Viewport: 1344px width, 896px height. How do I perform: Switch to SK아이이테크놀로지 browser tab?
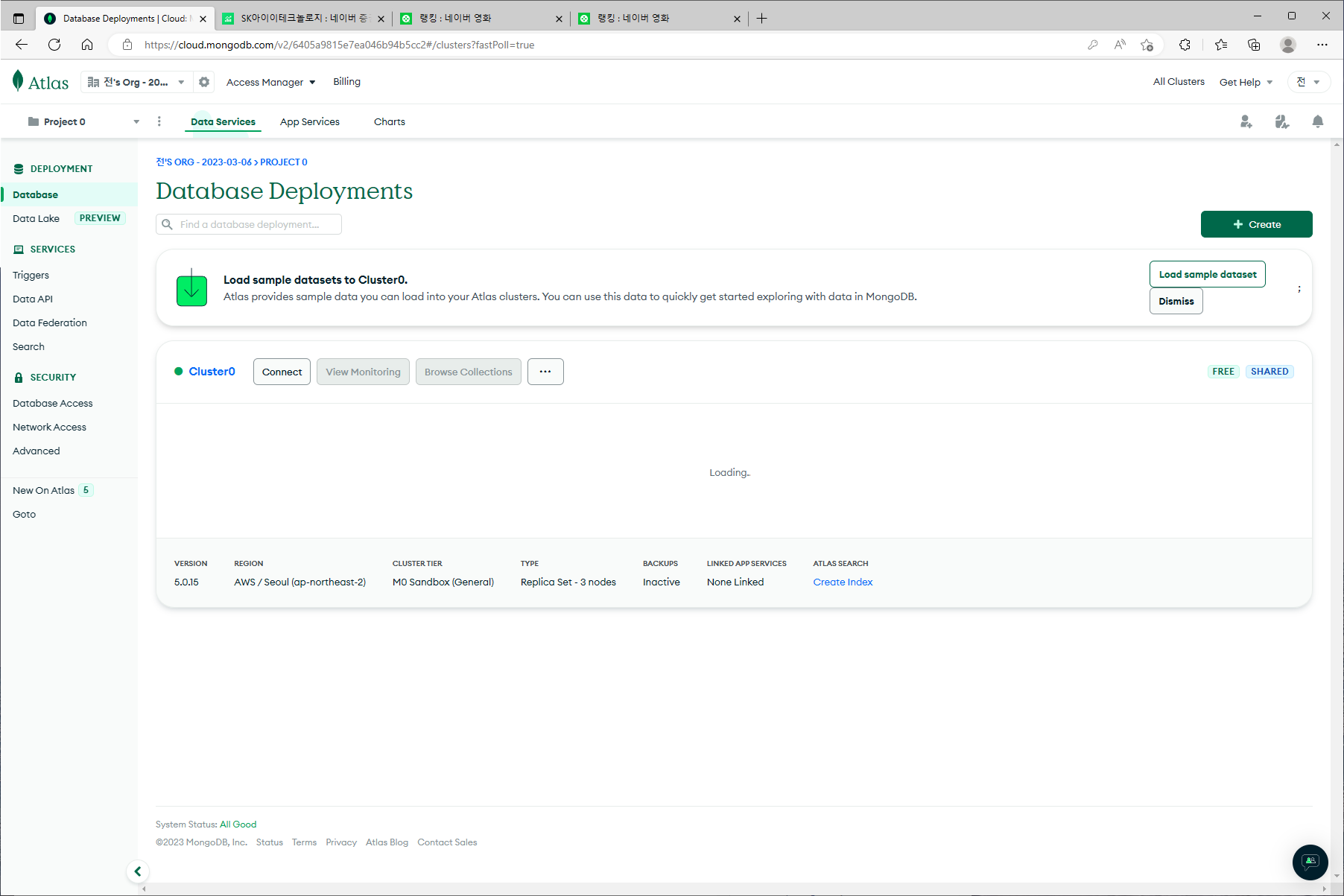(303, 19)
